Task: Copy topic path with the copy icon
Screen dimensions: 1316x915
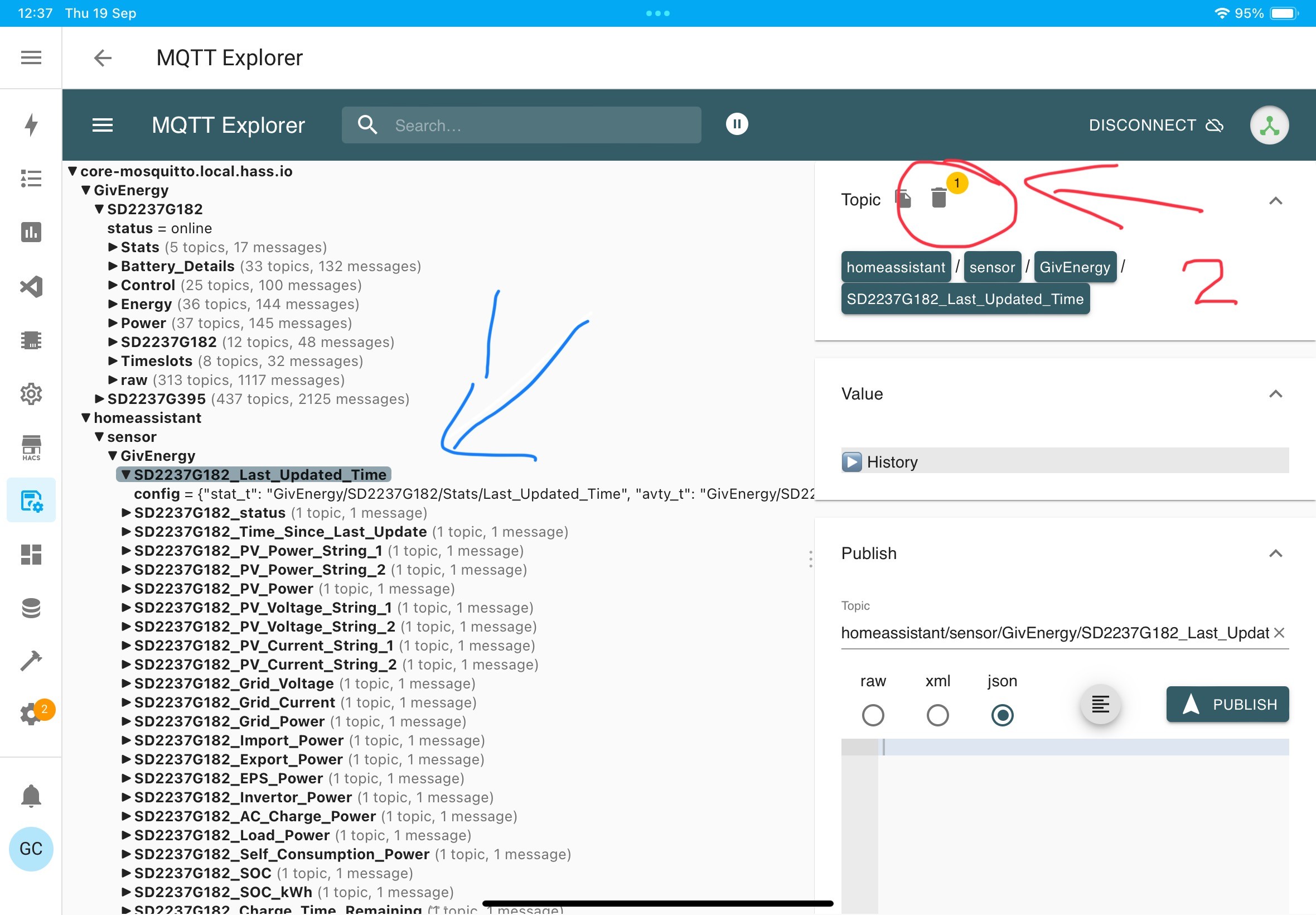Action: point(903,199)
